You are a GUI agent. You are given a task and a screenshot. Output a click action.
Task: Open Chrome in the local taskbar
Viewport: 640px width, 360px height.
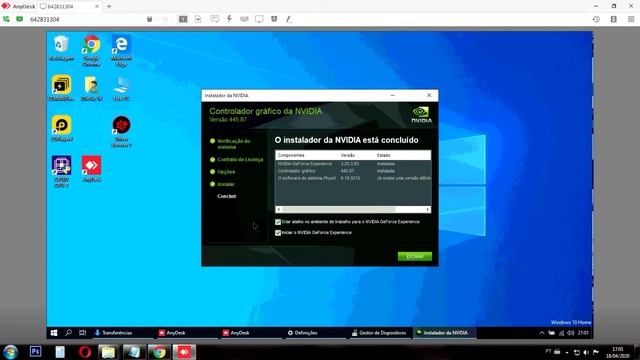159,352
